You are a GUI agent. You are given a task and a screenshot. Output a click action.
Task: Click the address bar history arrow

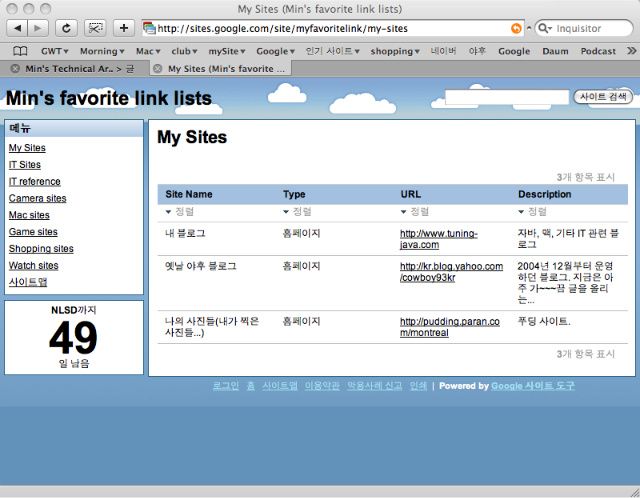[x=529, y=28]
